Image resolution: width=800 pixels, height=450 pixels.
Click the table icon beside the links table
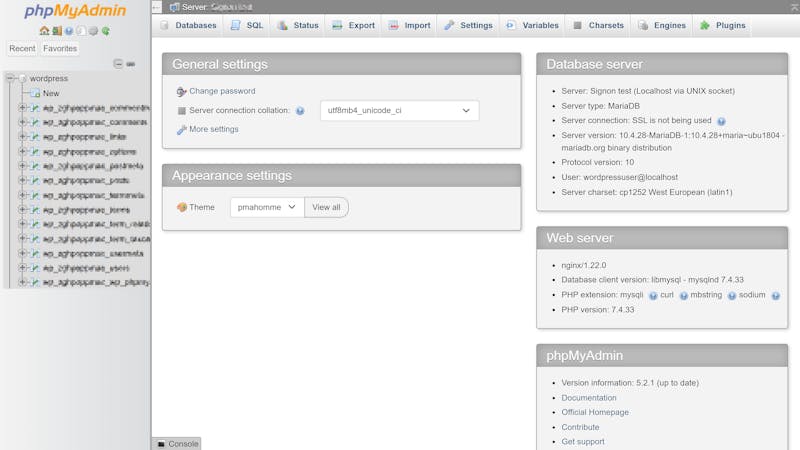(x=35, y=137)
